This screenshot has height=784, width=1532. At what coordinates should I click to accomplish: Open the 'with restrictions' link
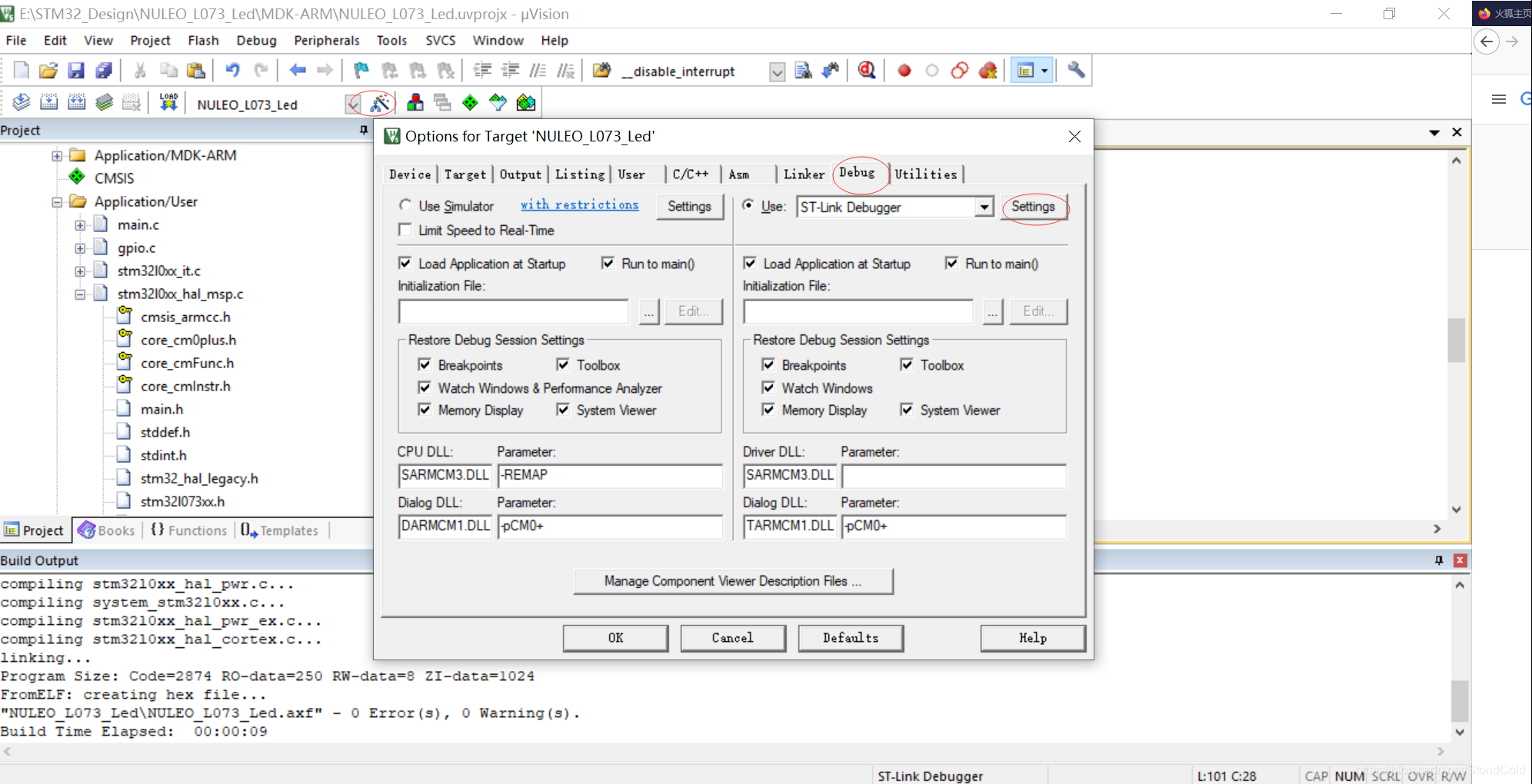pyautogui.click(x=580, y=204)
